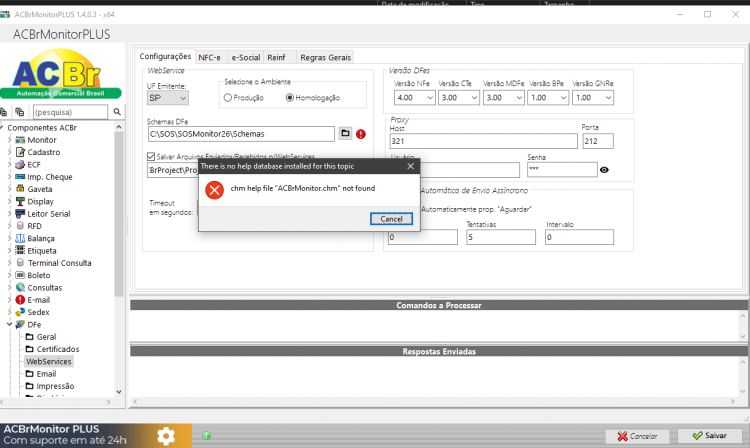Click Cancel in help error dialog
Screen dimensions: 750x448
[x=391, y=219]
